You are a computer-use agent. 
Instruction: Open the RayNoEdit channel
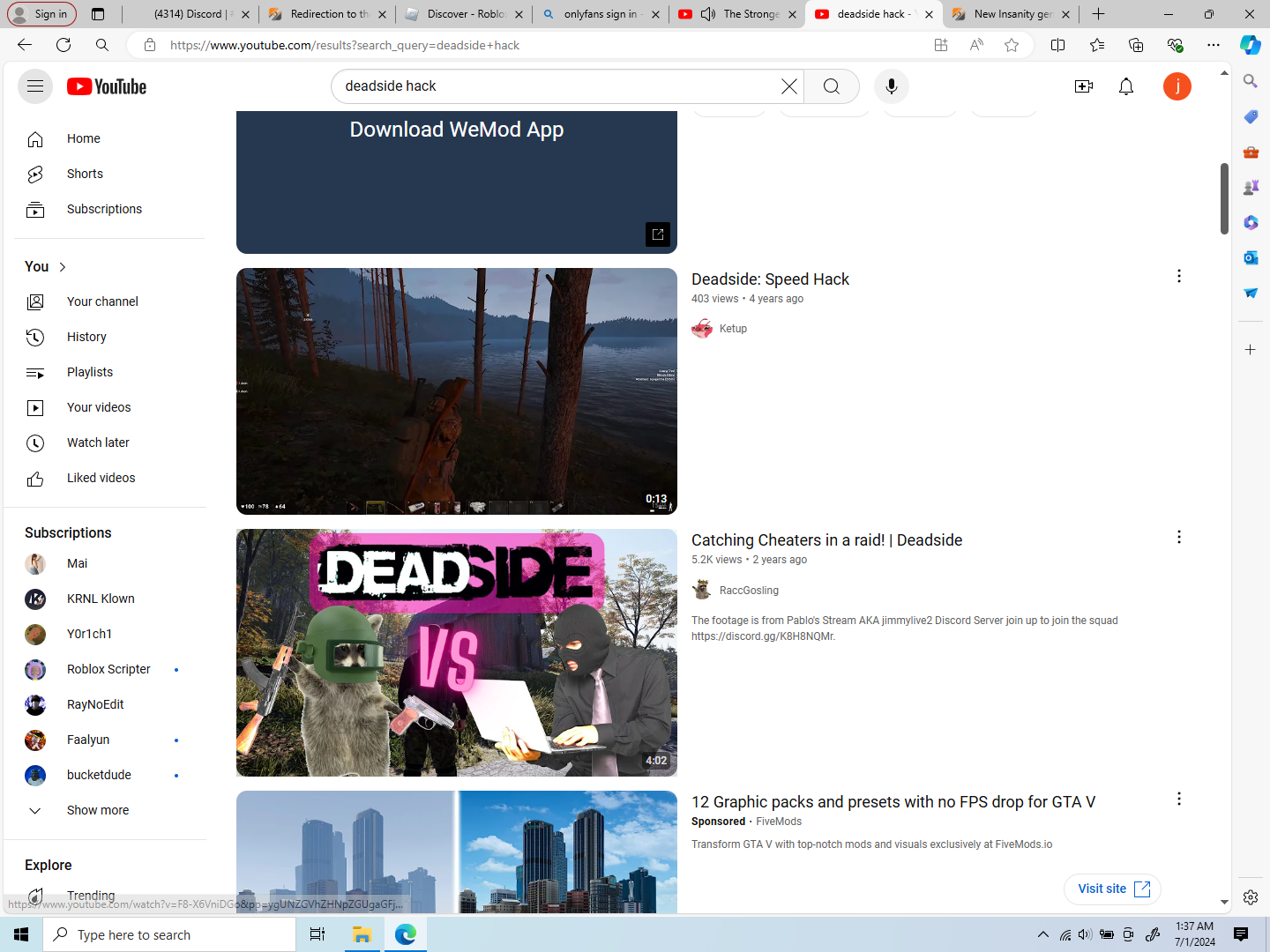coord(109,704)
